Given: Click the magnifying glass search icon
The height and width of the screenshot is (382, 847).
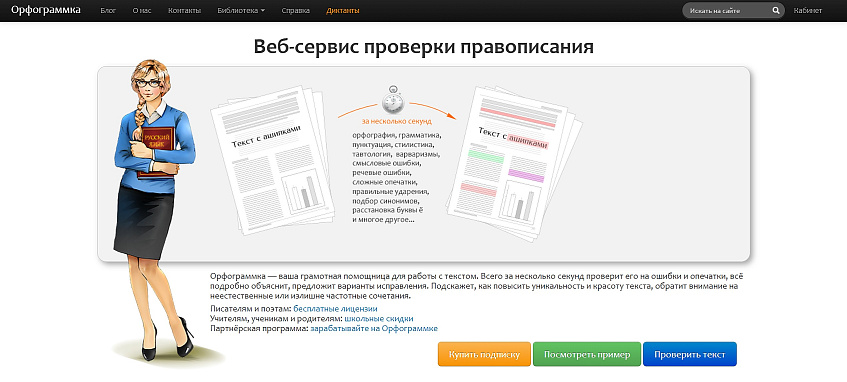Looking at the screenshot, I should pyautogui.click(x=776, y=10).
